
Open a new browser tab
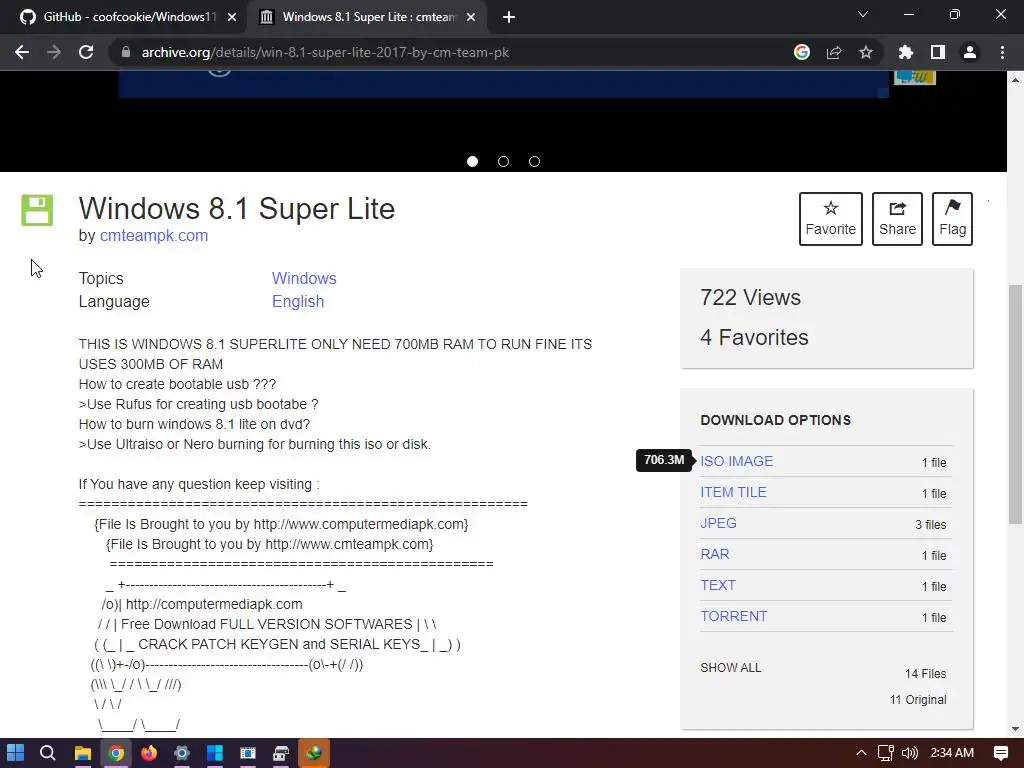pyautogui.click(x=509, y=17)
